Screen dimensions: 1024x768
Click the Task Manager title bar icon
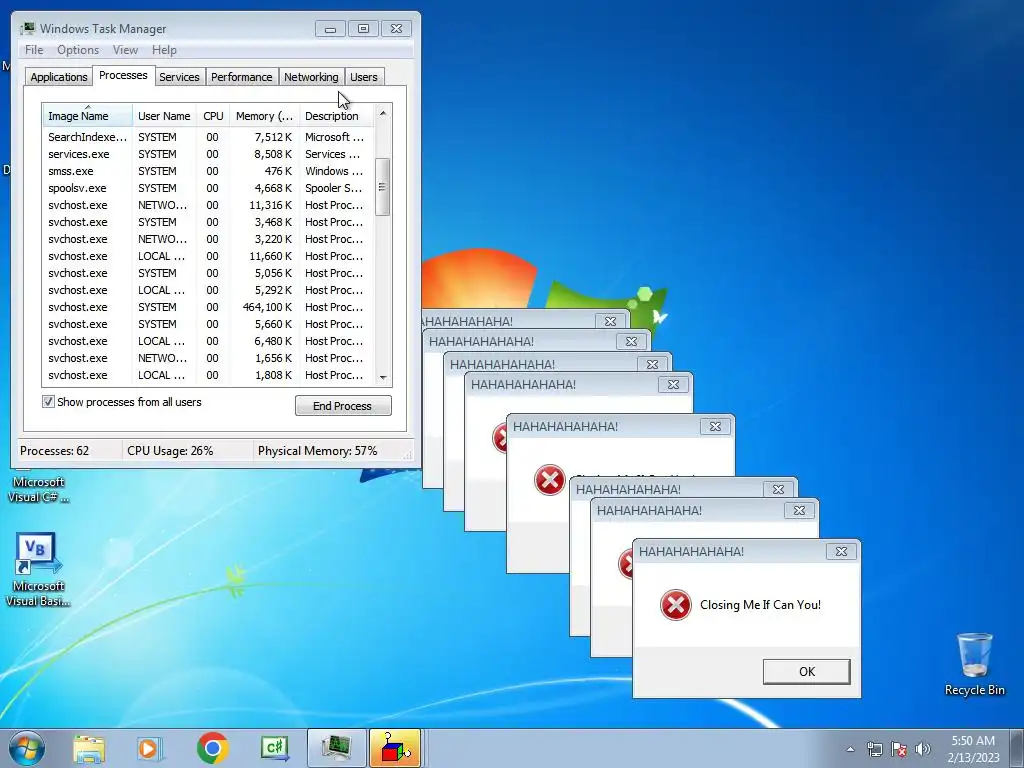coord(27,29)
